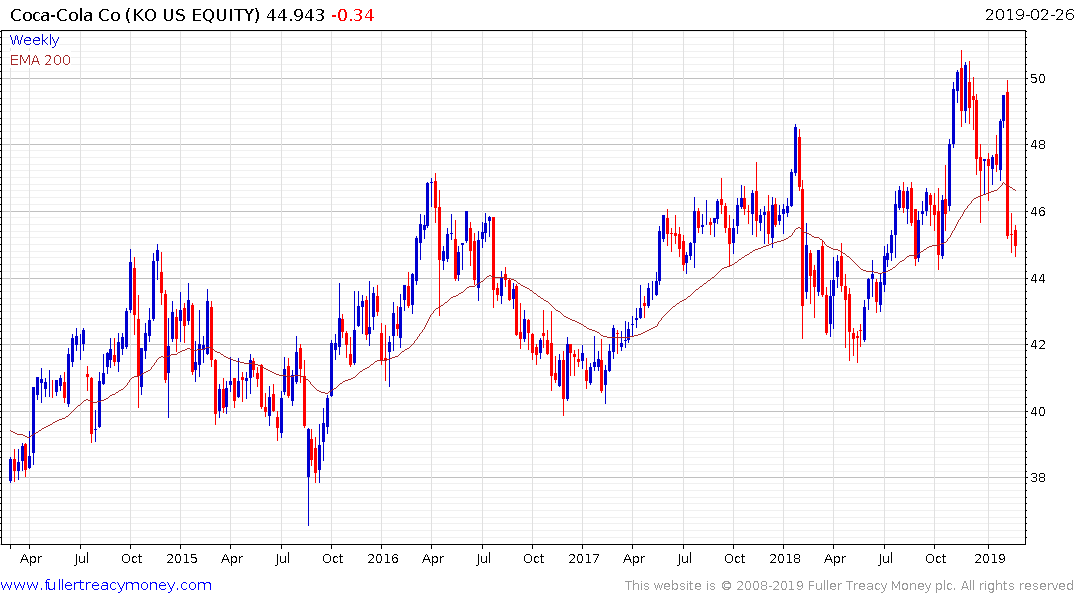1075x600 pixels.
Task: Select the 'EMA 200' legend label
Action: click(x=40, y=60)
